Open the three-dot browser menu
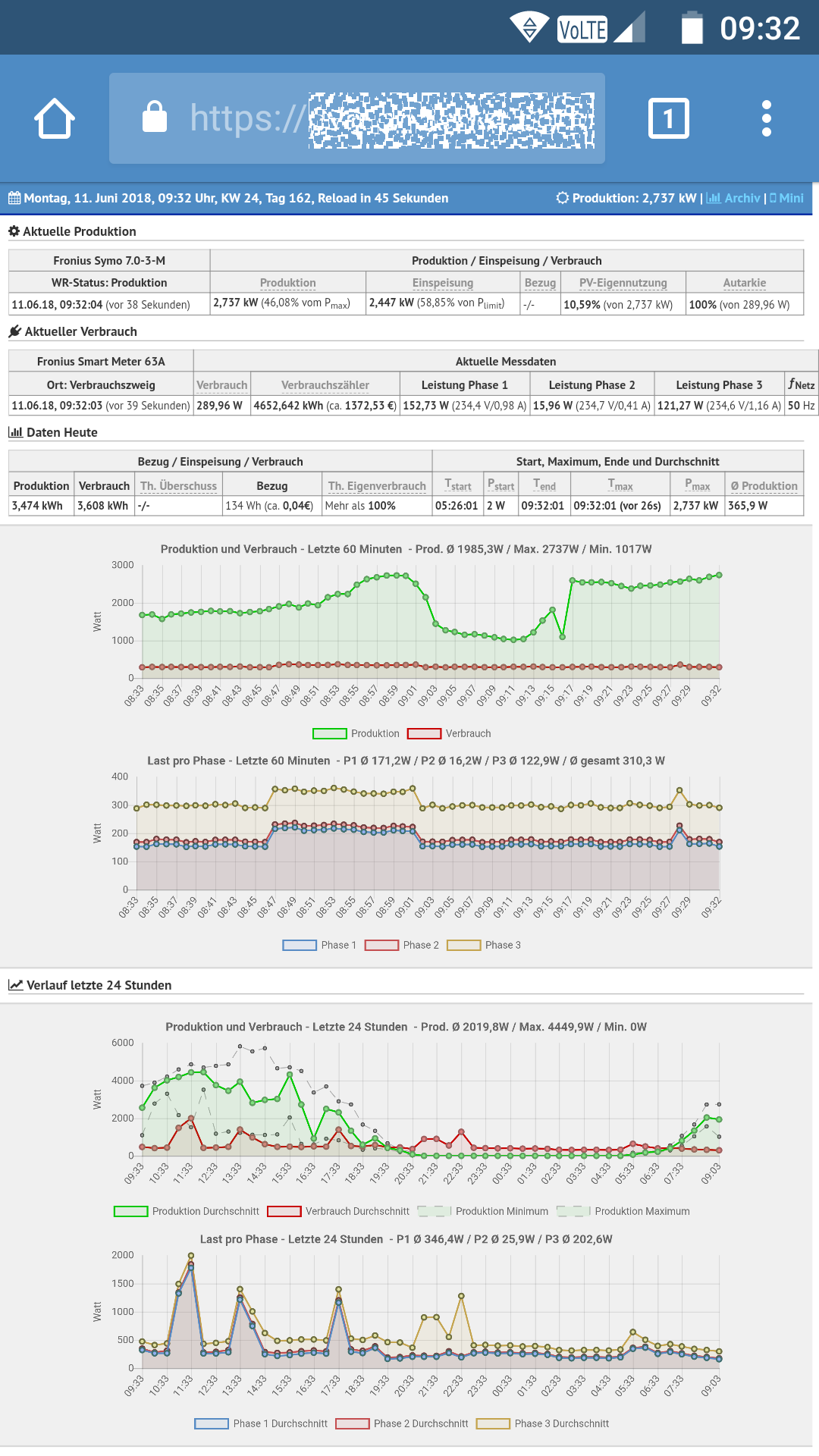Screen dimensions: 819x1456 767,118
